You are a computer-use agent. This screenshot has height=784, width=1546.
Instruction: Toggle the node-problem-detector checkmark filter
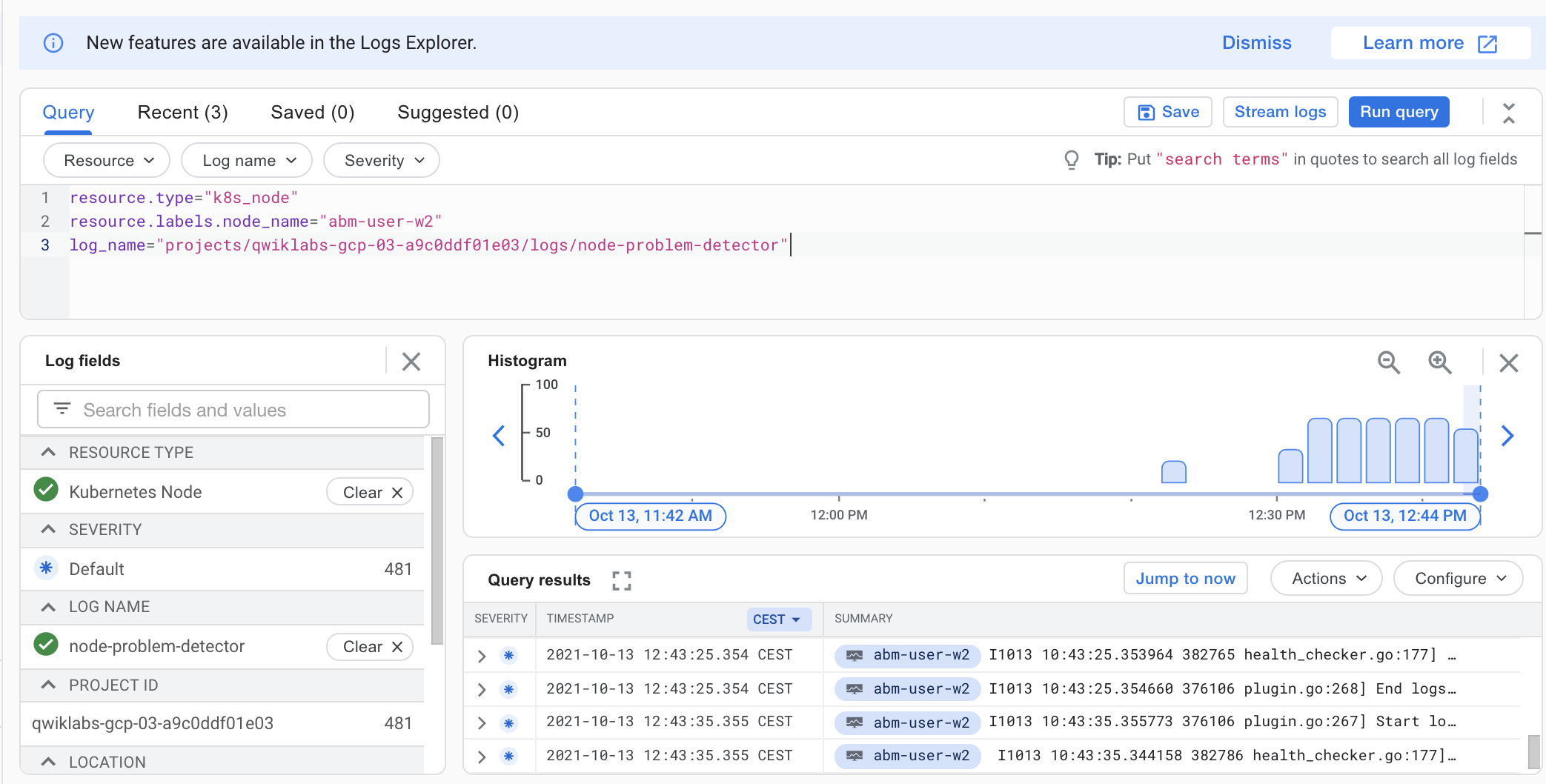coord(46,645)
